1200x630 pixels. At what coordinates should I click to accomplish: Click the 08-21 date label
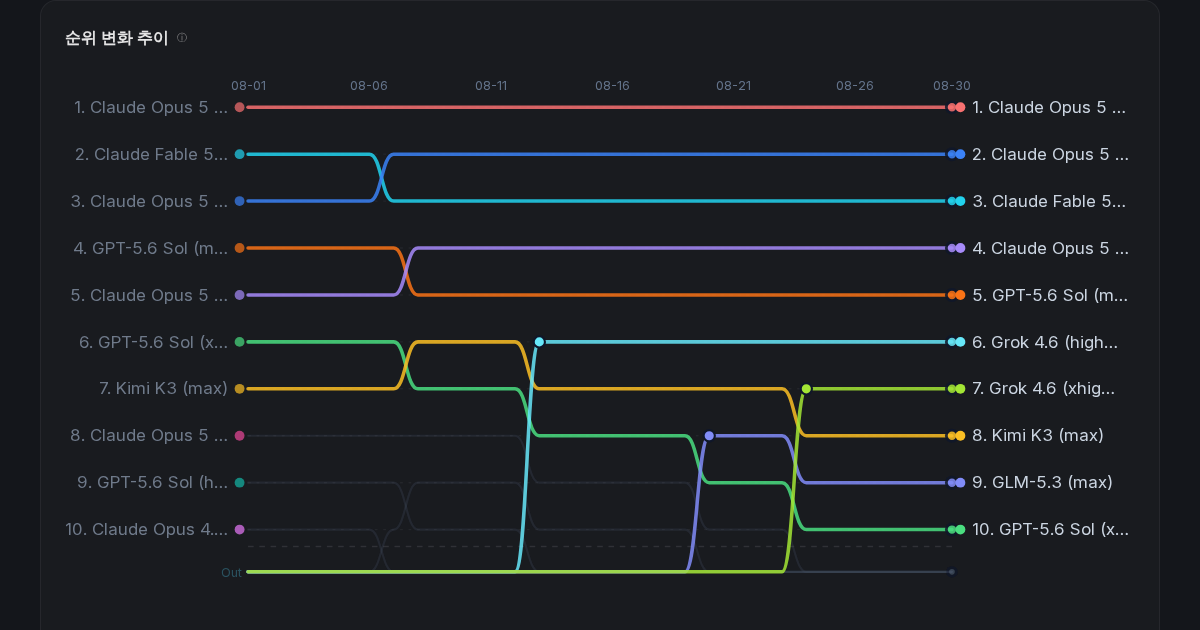pos(733,86)
